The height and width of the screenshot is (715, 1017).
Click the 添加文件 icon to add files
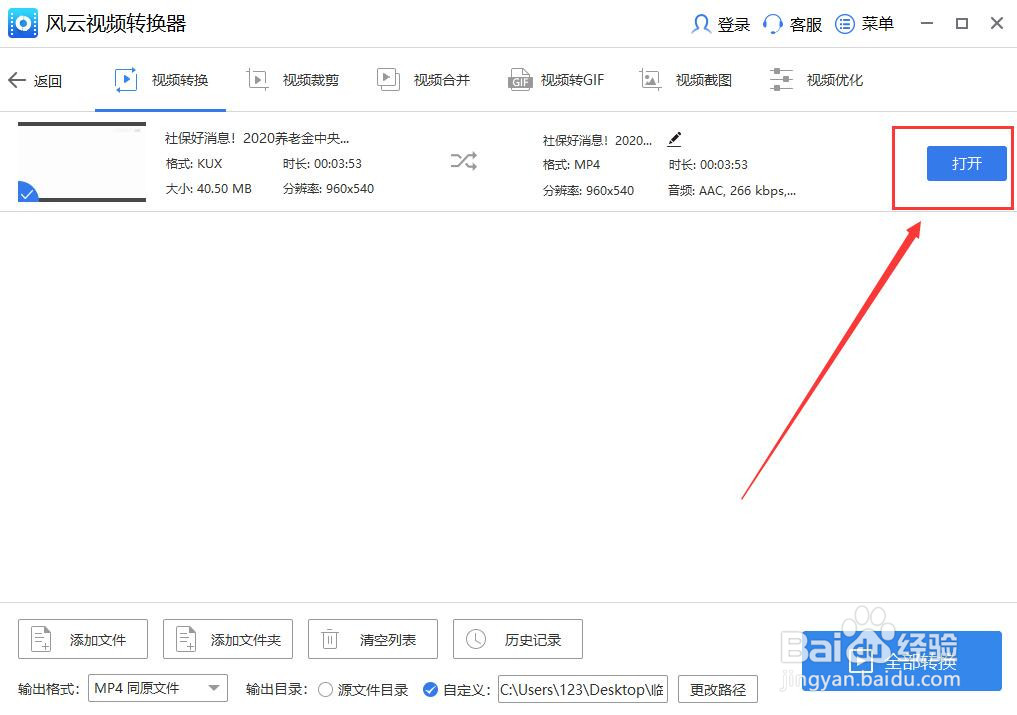[x=41, y=639]
